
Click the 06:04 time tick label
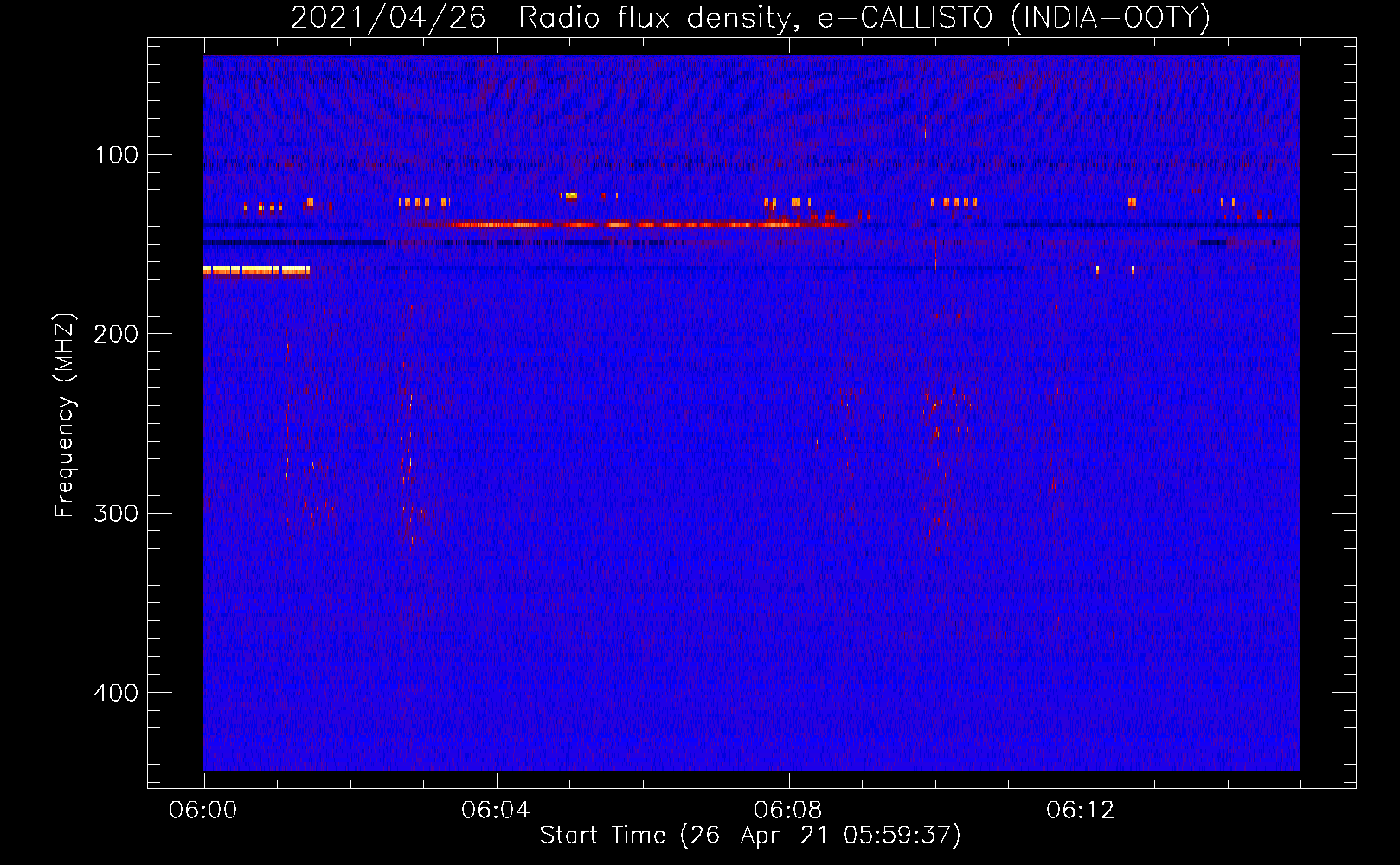pyautogui.click(x=496, y=810)
